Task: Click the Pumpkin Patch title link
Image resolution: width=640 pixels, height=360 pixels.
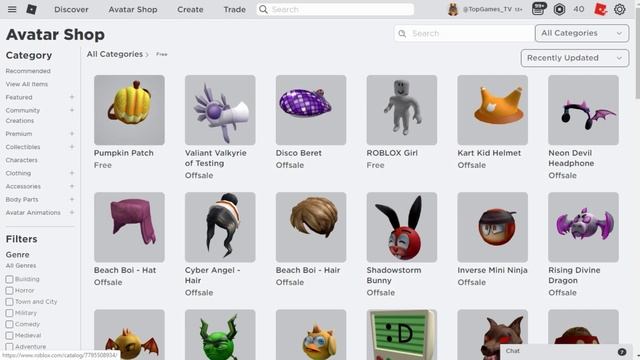Action: coord(124,153)
